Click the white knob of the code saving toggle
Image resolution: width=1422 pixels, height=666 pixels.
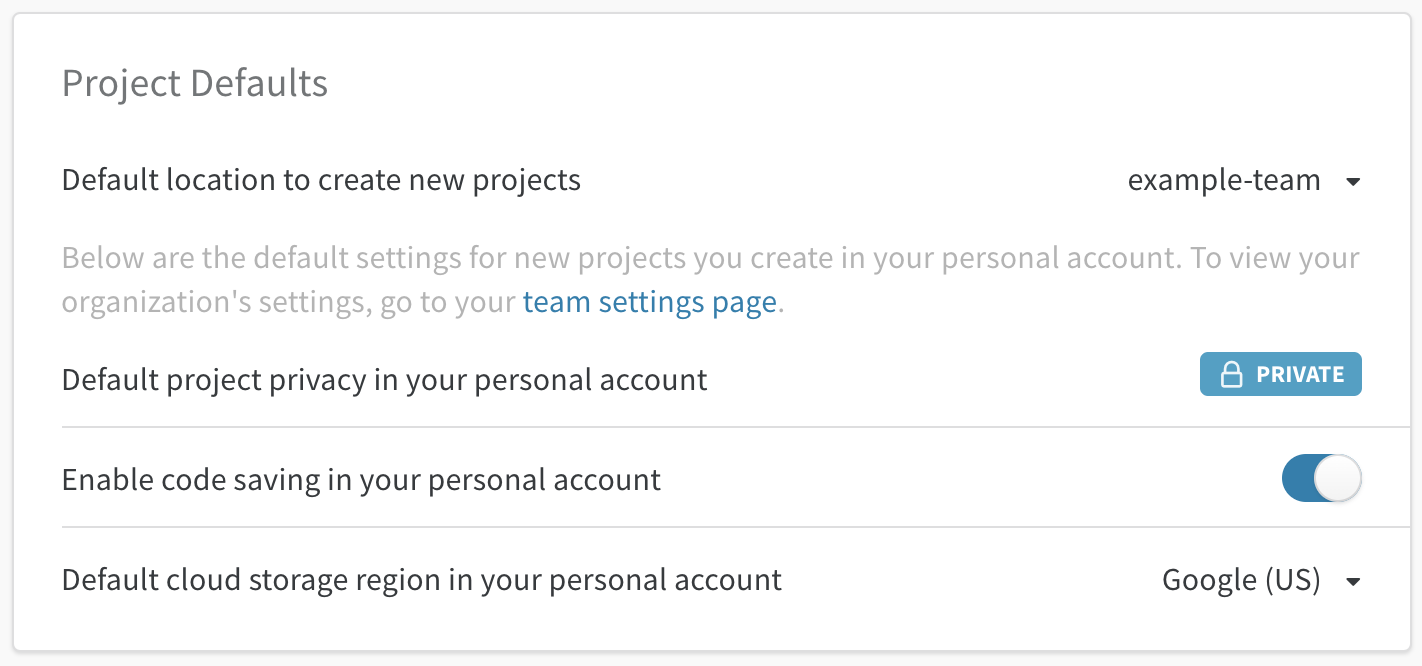tap(1337, 479)
